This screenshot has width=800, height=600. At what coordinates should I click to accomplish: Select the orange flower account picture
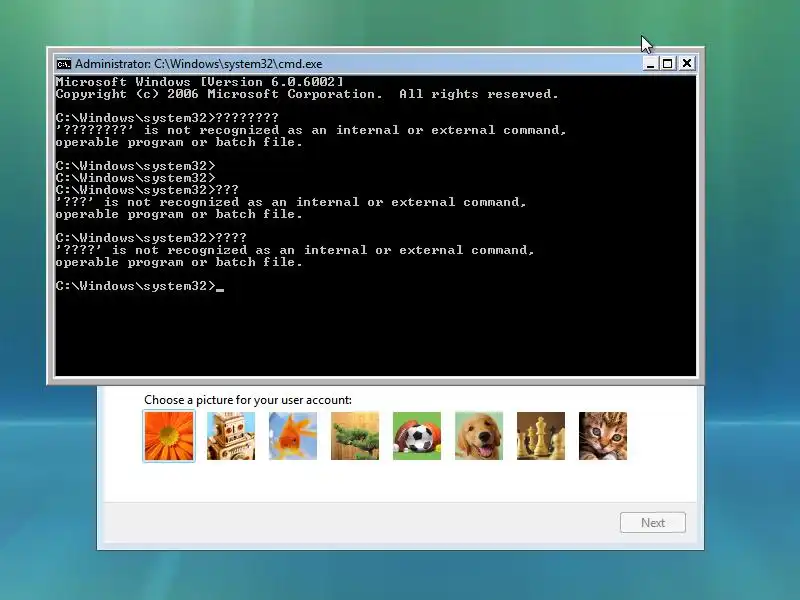coord(169,436)
